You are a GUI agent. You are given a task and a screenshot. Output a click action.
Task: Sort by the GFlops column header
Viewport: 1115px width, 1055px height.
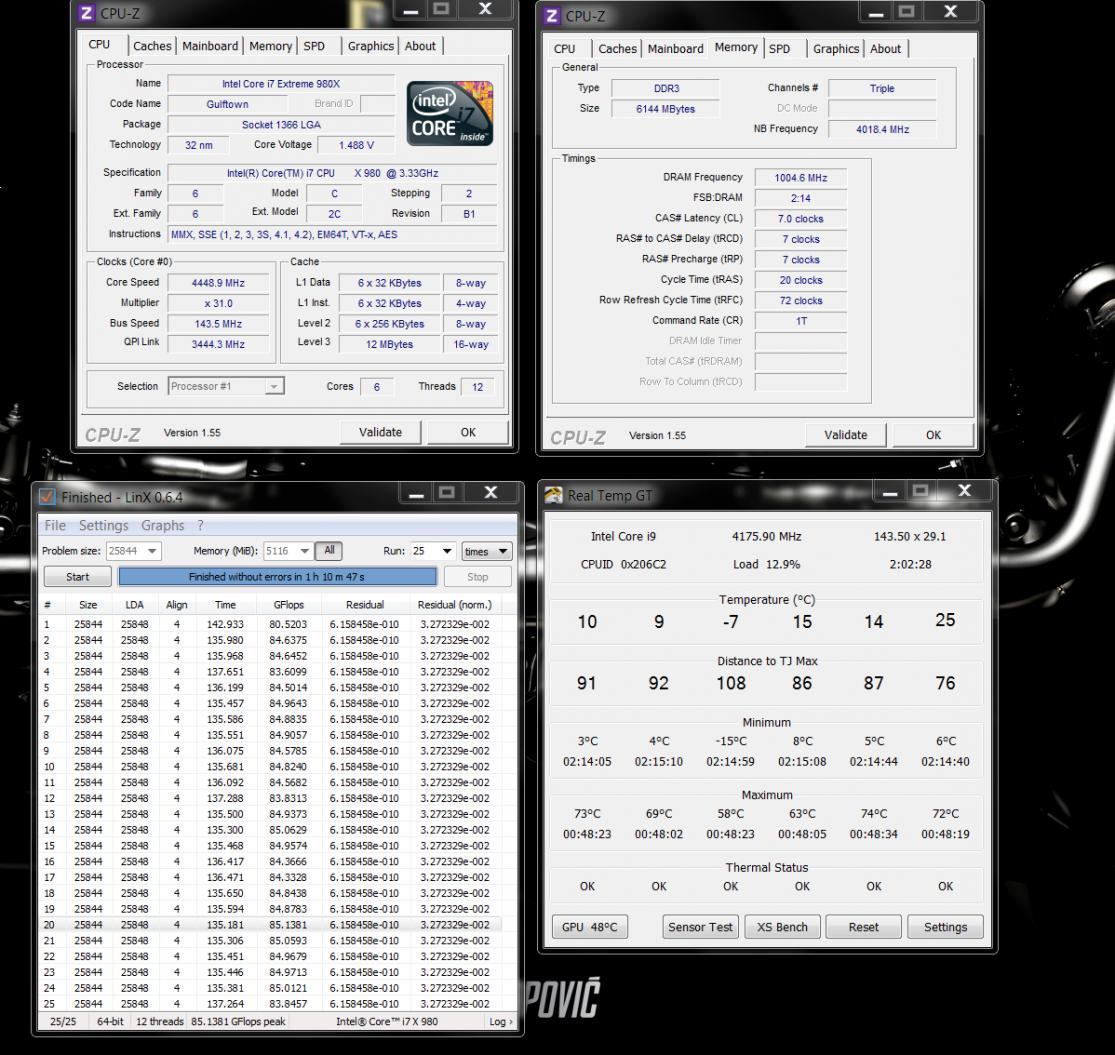[288, 604]
